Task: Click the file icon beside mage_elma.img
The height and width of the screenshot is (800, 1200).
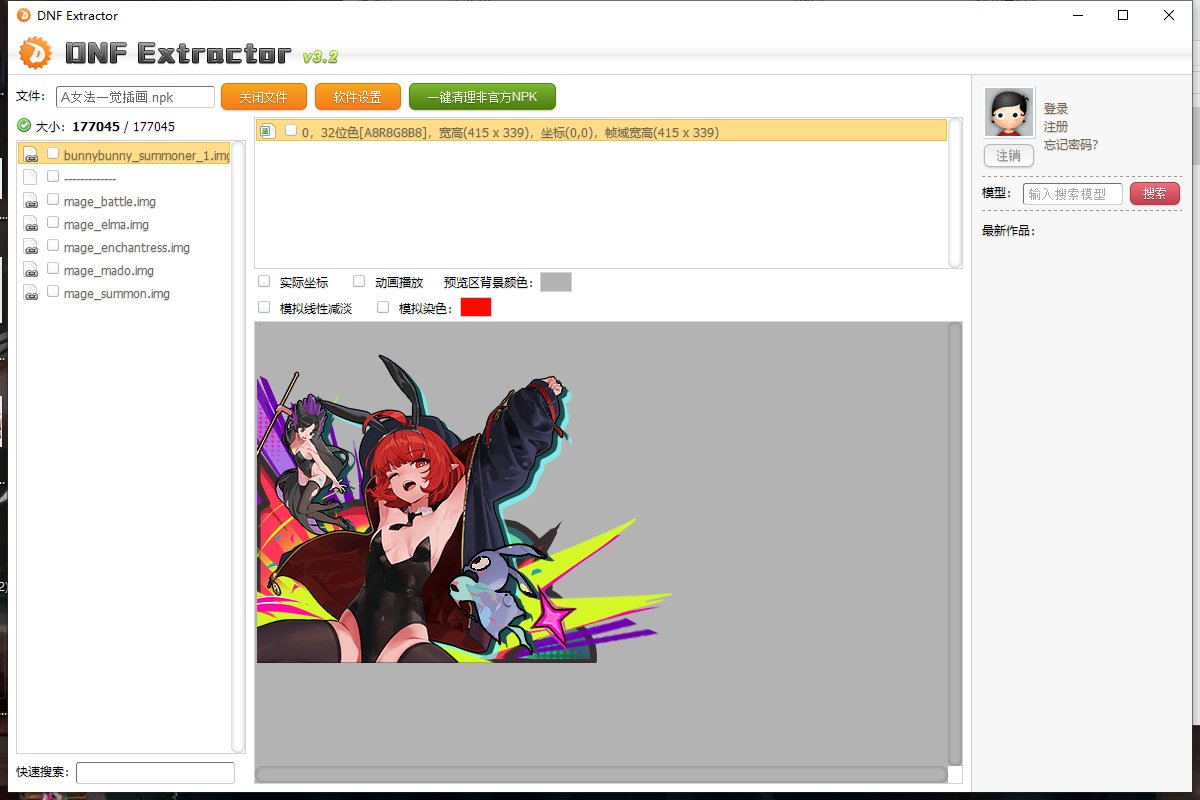Action: [x=30, y=224]
